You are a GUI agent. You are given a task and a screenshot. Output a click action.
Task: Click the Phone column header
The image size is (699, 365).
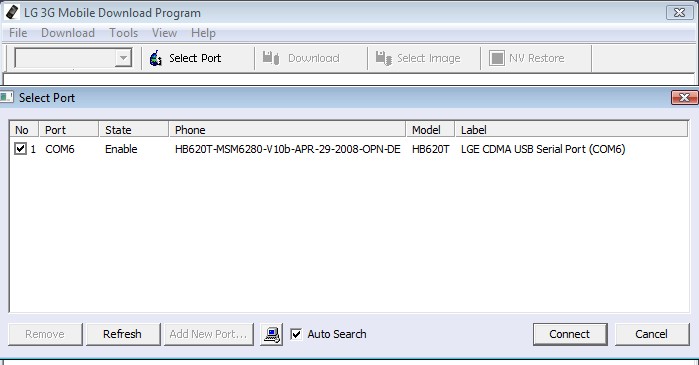tap(288, 130)
